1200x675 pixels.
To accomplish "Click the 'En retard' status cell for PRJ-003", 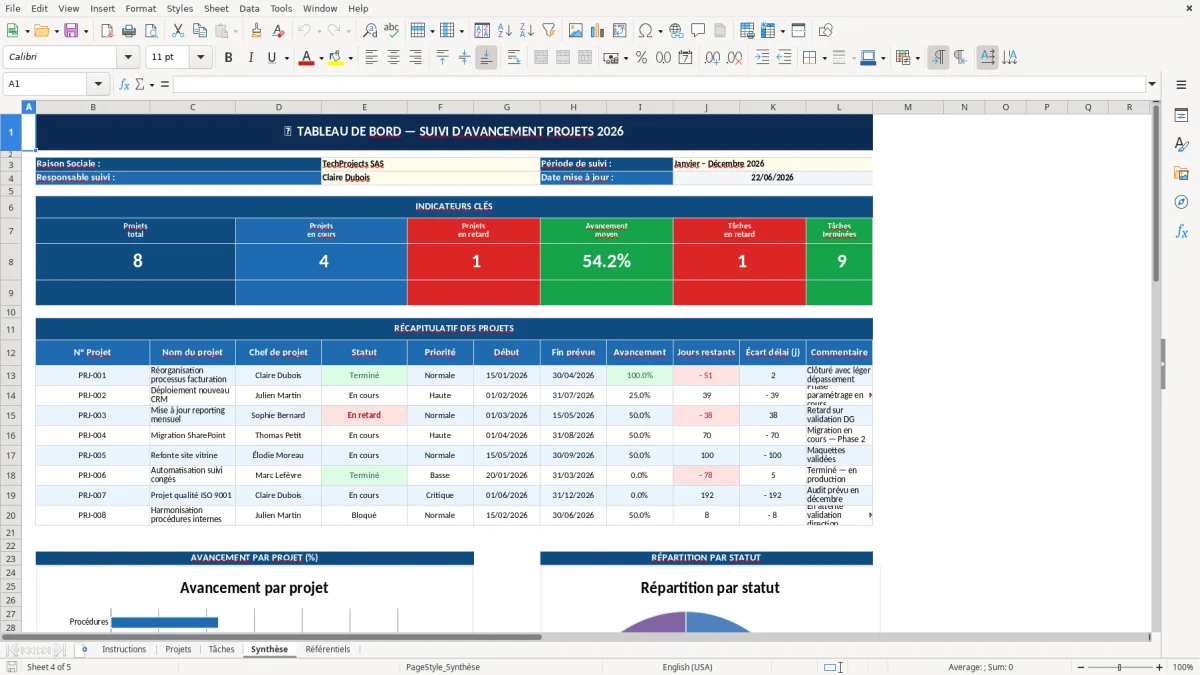I will pos(364,415).
